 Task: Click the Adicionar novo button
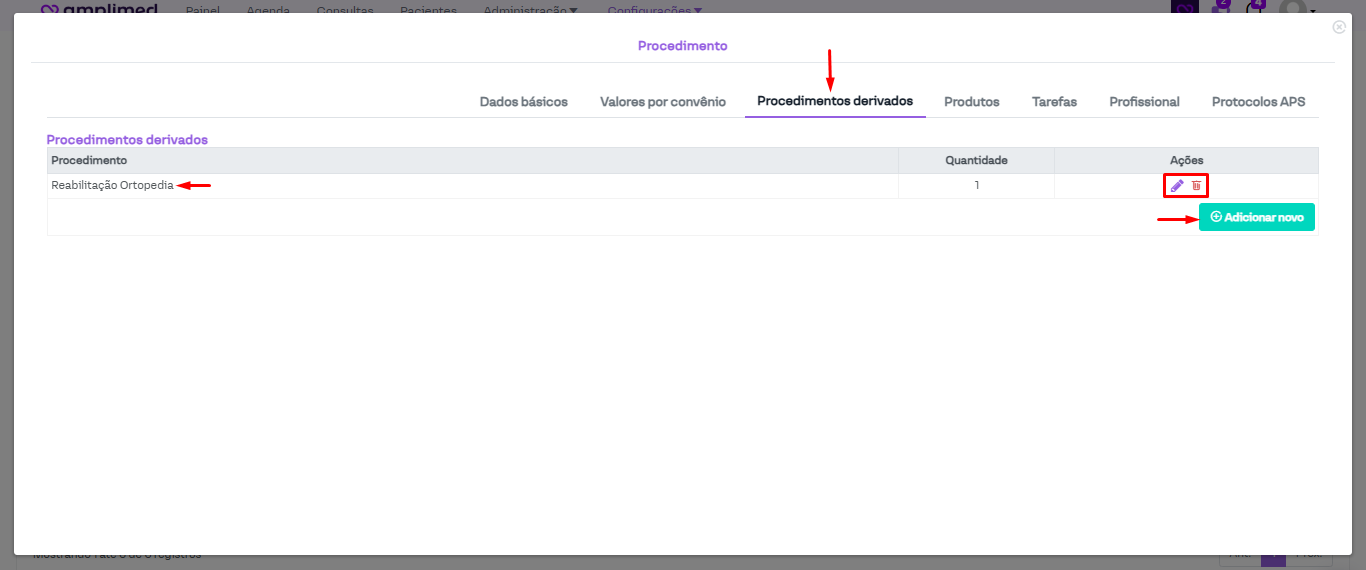tap(1256, 217)
